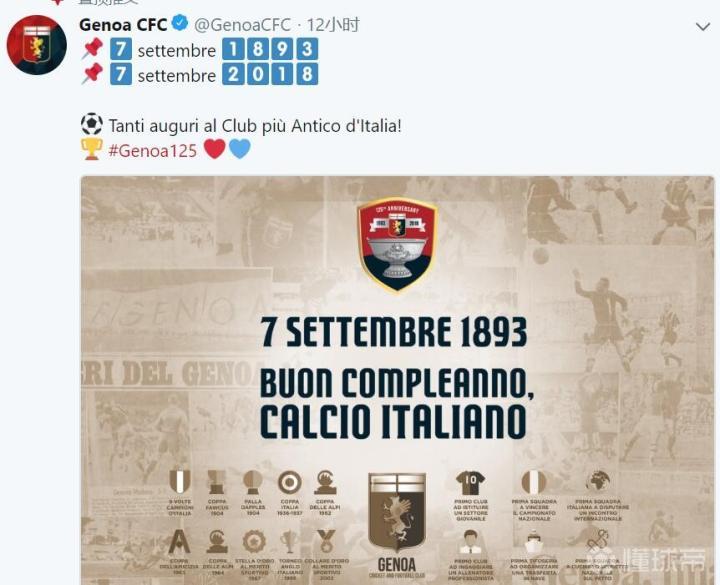Click the first red pushpin emoji
Viewport: 720px width, 585px height.
tap(92, 49)
